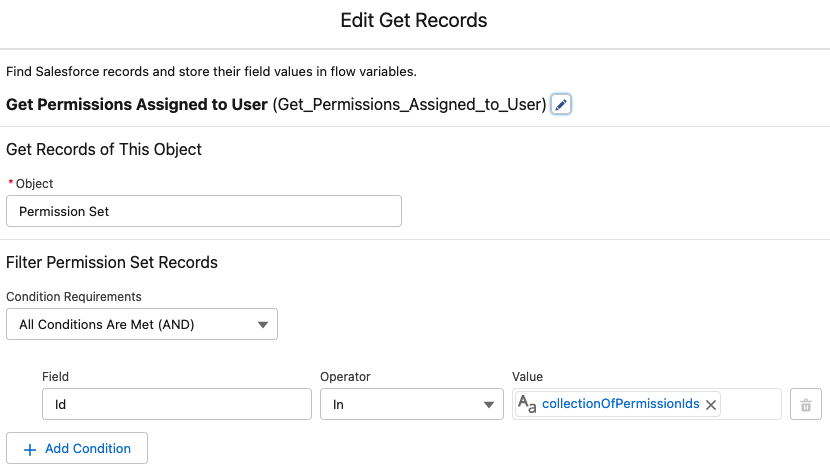Image resolution: width=830 pixels, height=467 pixels.
Task: Remove the collectionOfPermissionIds pill with its X
Action: pos(711,404)
